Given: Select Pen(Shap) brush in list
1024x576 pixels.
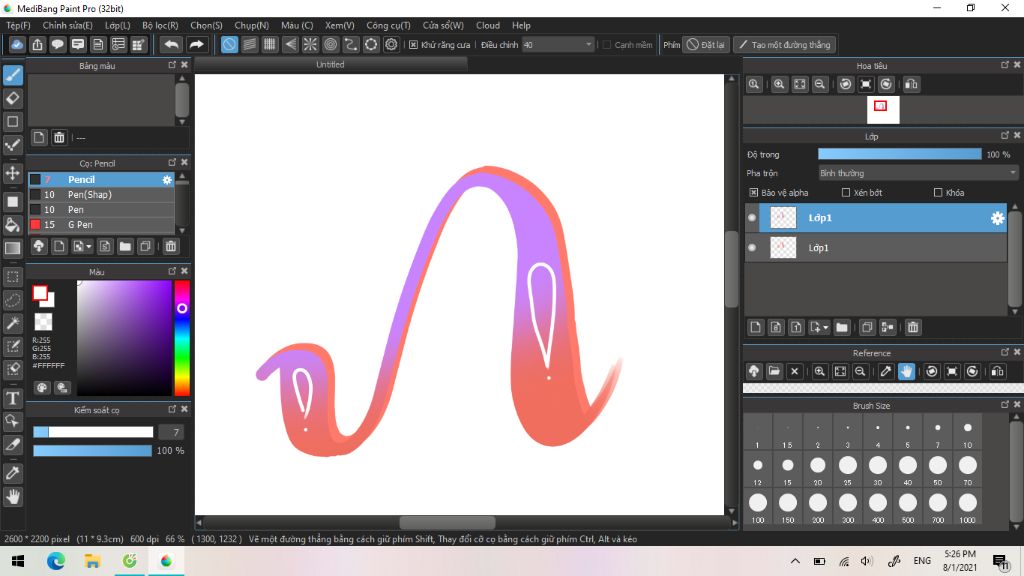Looking at the screenshot, I should pos(101,195).
